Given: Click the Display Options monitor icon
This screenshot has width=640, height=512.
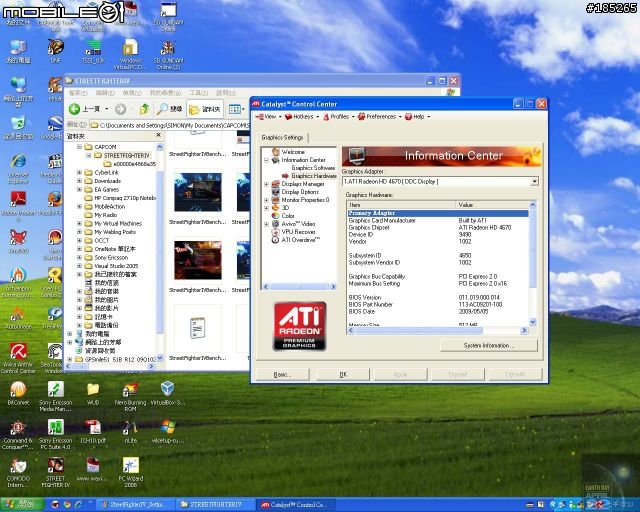Looking at the screenshot, I should pyautogui.click(x=276, y=192).
